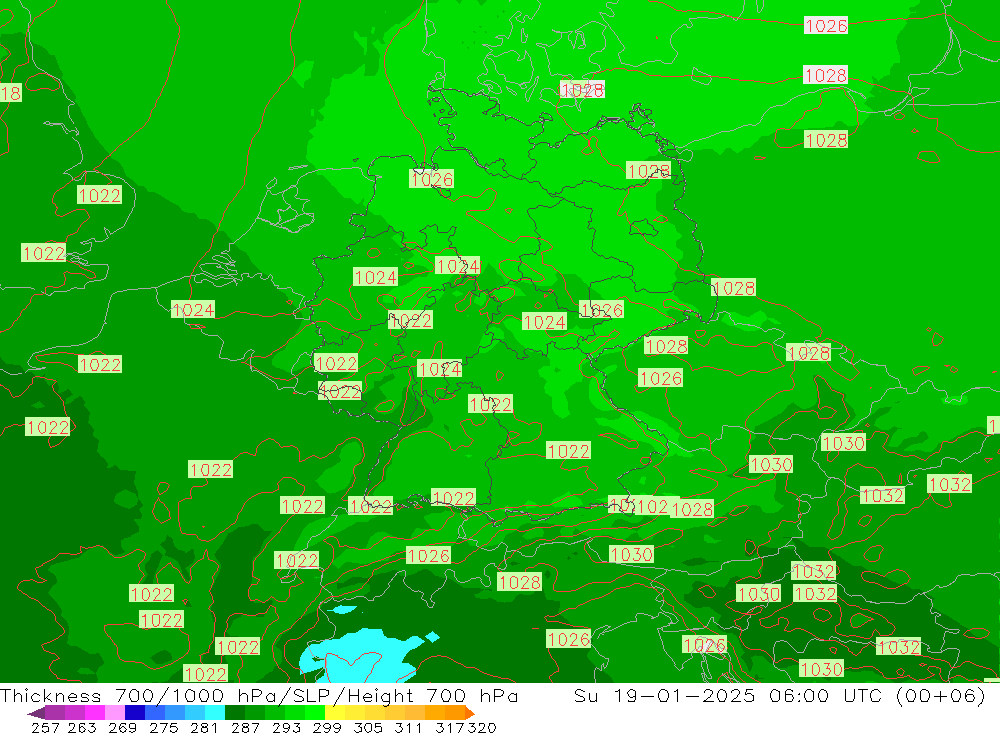Click the legend value 275
This screenshot has width=1000, height=733.
tap(163, 727)
